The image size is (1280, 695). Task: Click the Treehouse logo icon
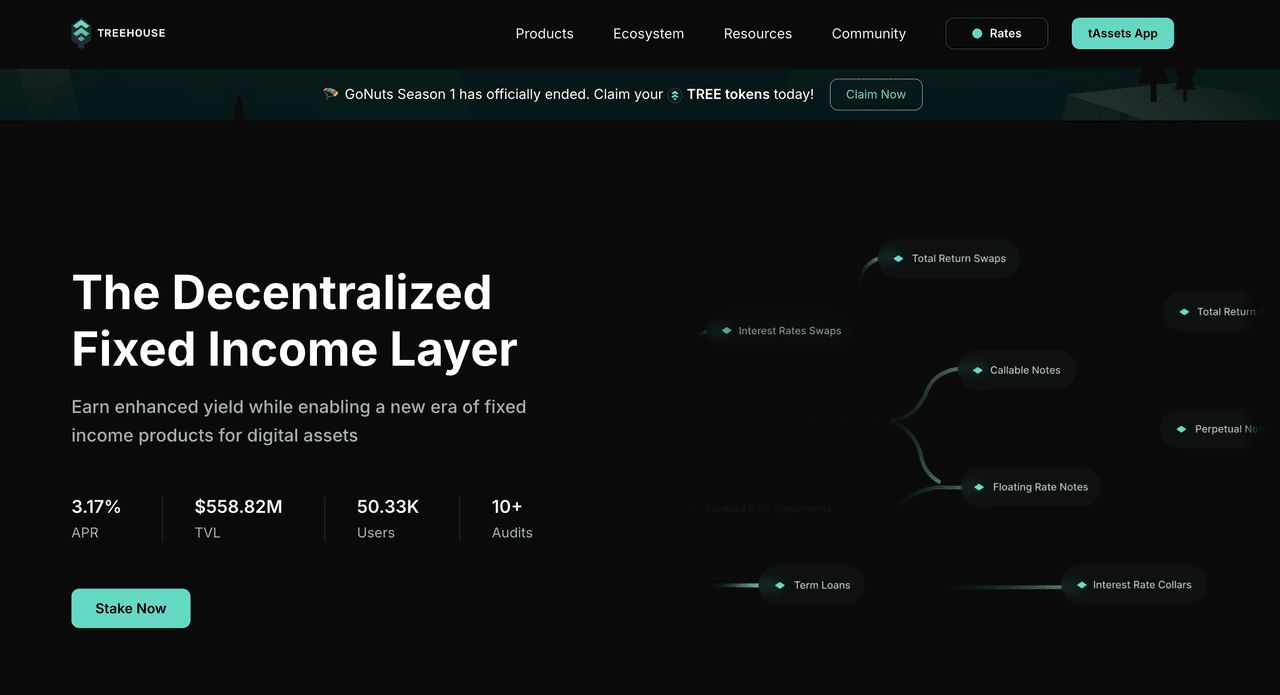[81, 33]
